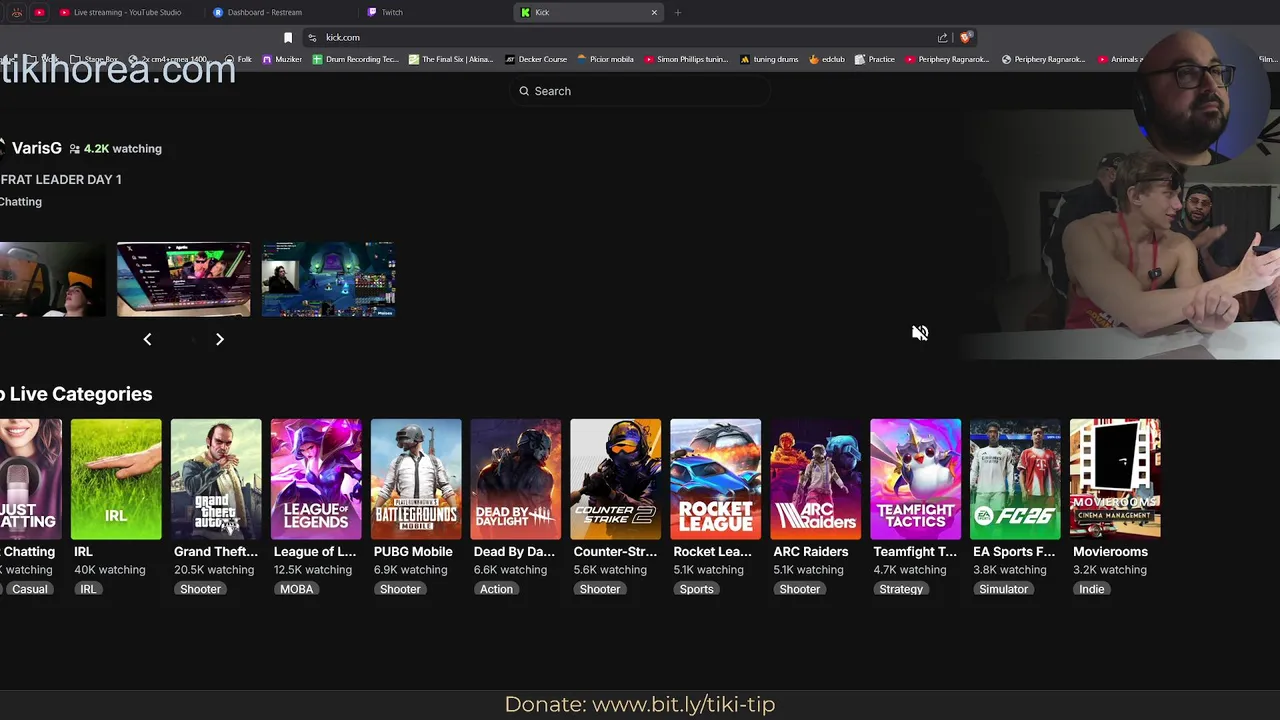Click the Top Live Categories heading
1280x720 pixels.
point(76,394)
